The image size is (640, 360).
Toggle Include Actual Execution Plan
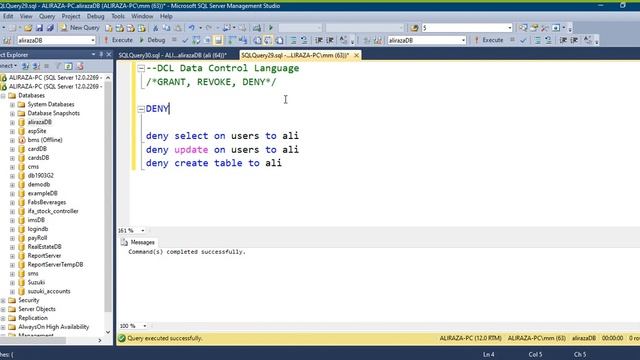point(232,40)
